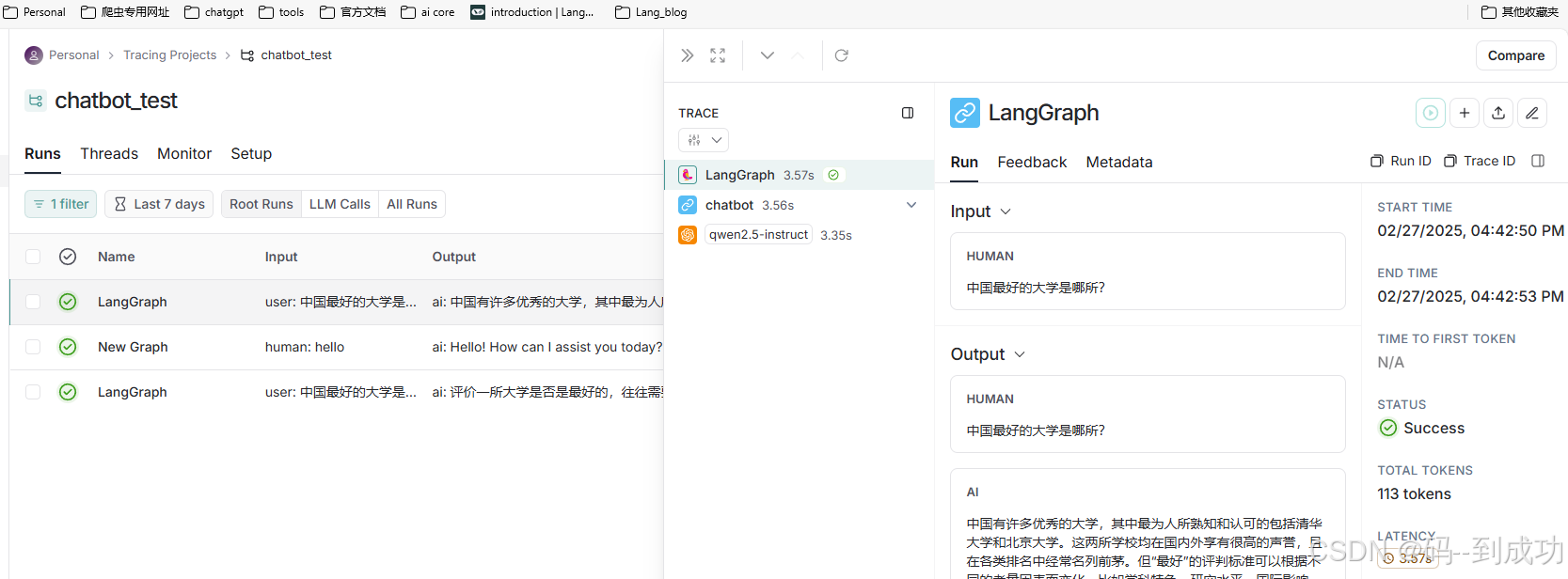This screenshot has height=579, width=1568.
Task: Select the Runs tab
Action: coord(42,153)
